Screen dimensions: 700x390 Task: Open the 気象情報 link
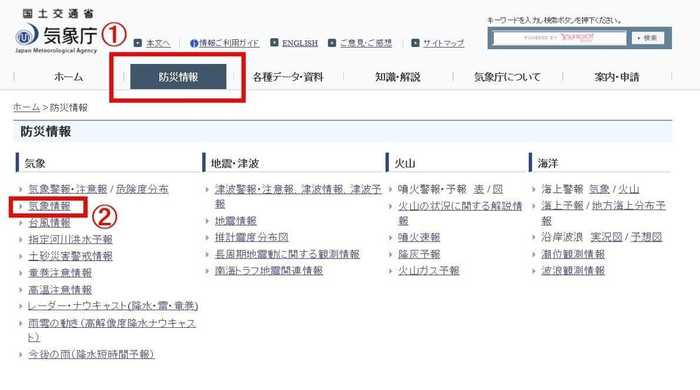pos(49,206)
